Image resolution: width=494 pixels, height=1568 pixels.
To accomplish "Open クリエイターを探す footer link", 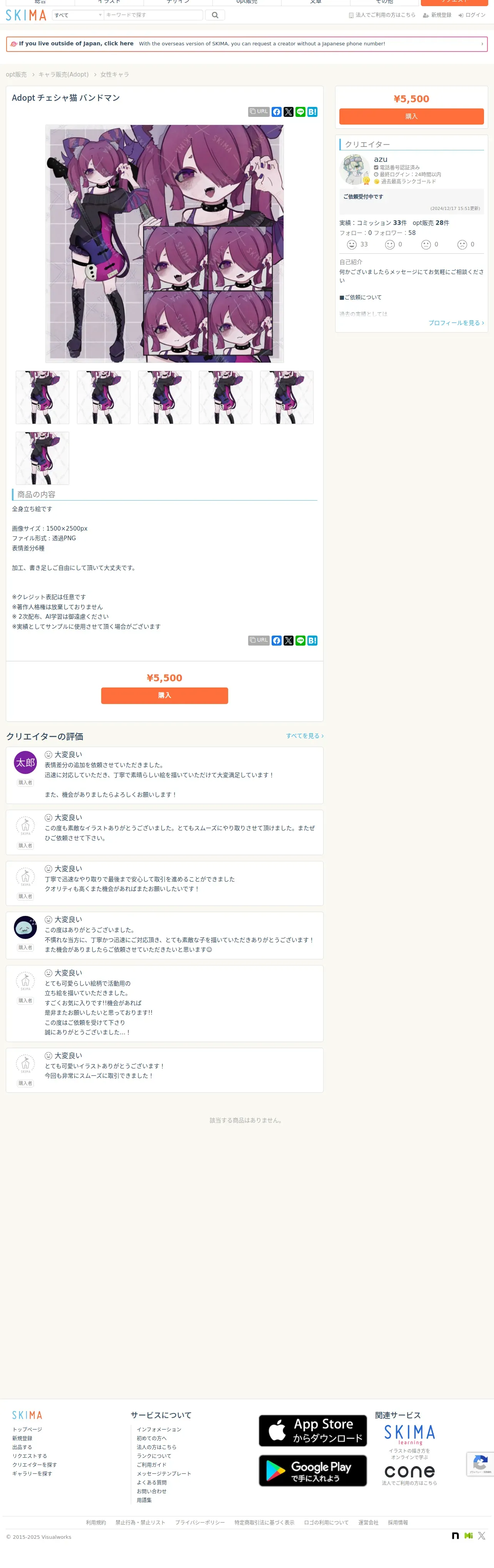I will point(35,1465).
